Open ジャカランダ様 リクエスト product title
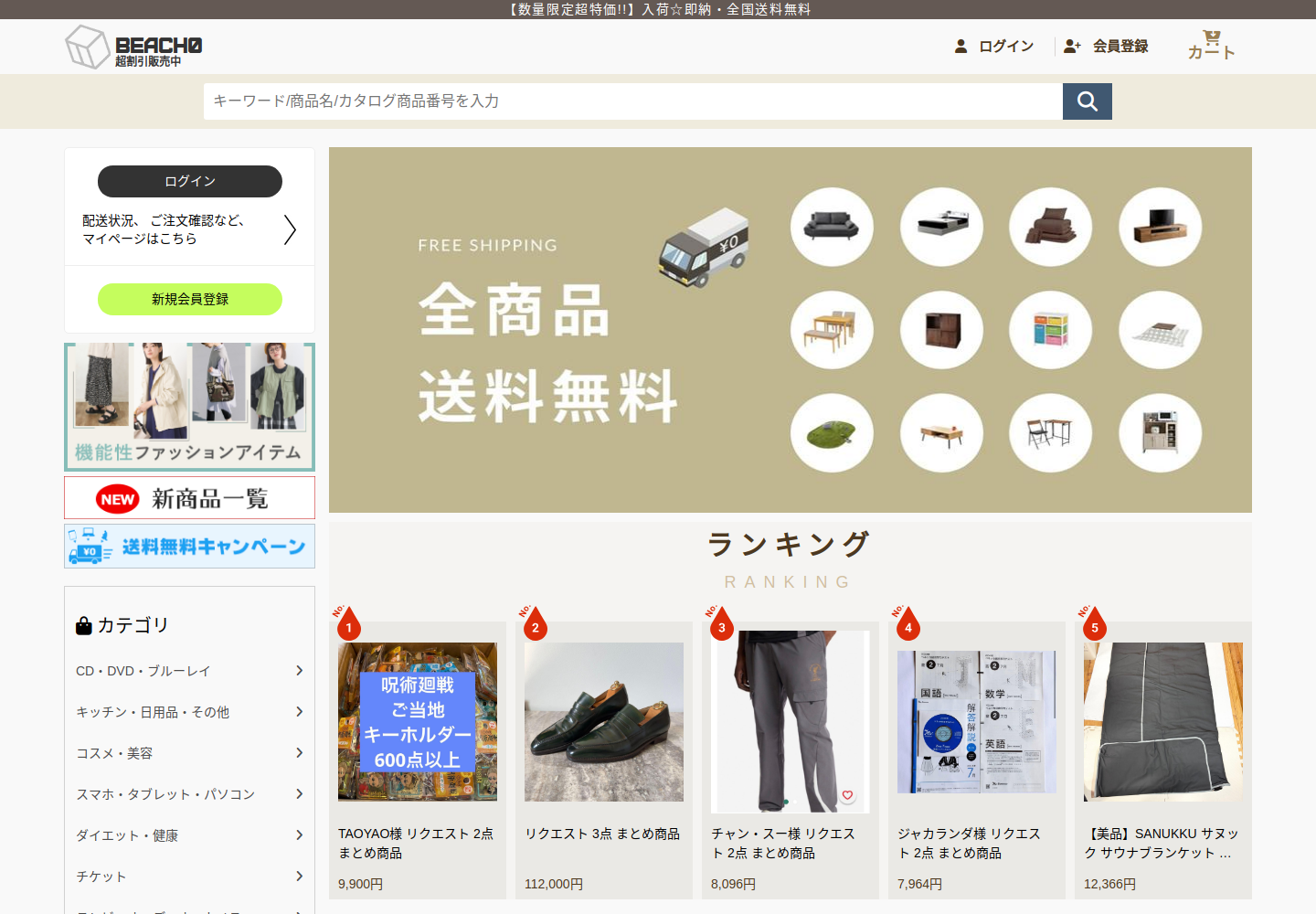 click(x=970, y=843)
